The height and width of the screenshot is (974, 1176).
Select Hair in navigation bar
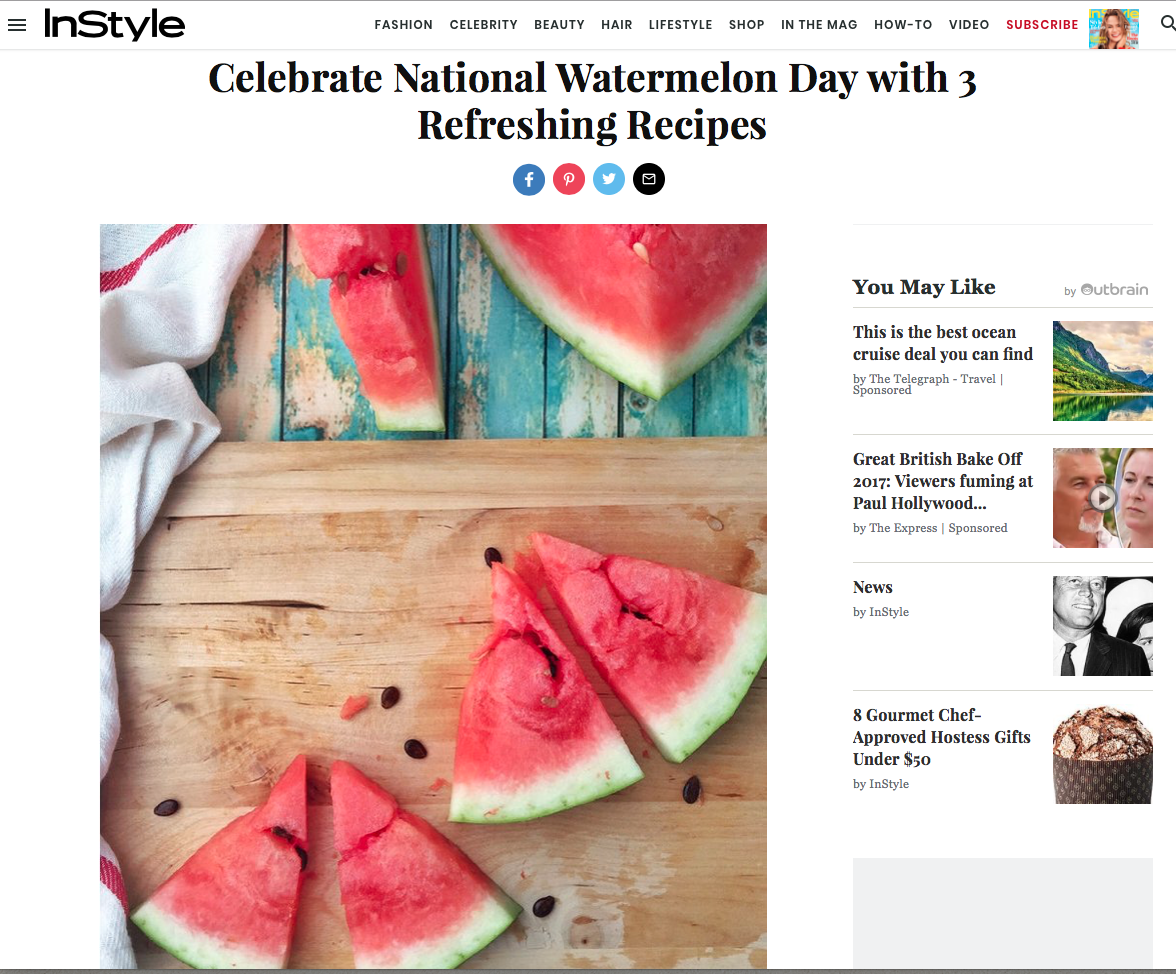[616, 25]
